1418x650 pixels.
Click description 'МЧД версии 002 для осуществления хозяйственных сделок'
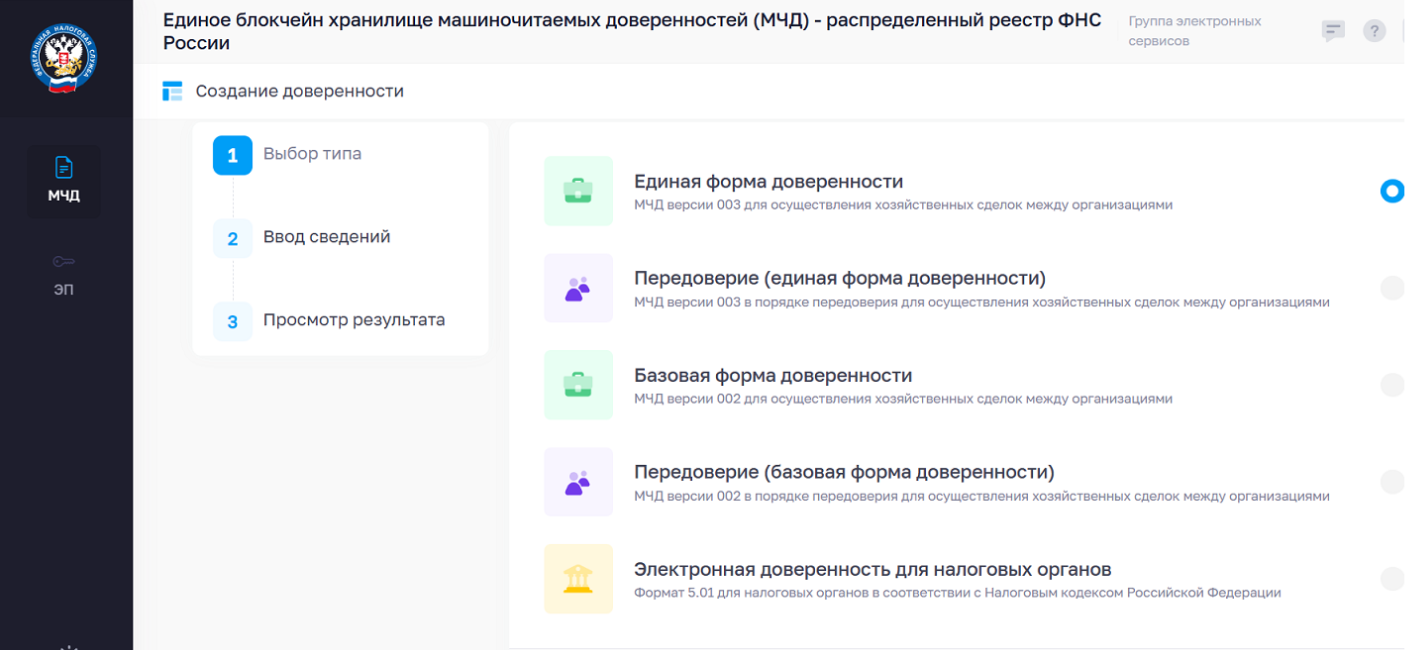tap(903, 399)
